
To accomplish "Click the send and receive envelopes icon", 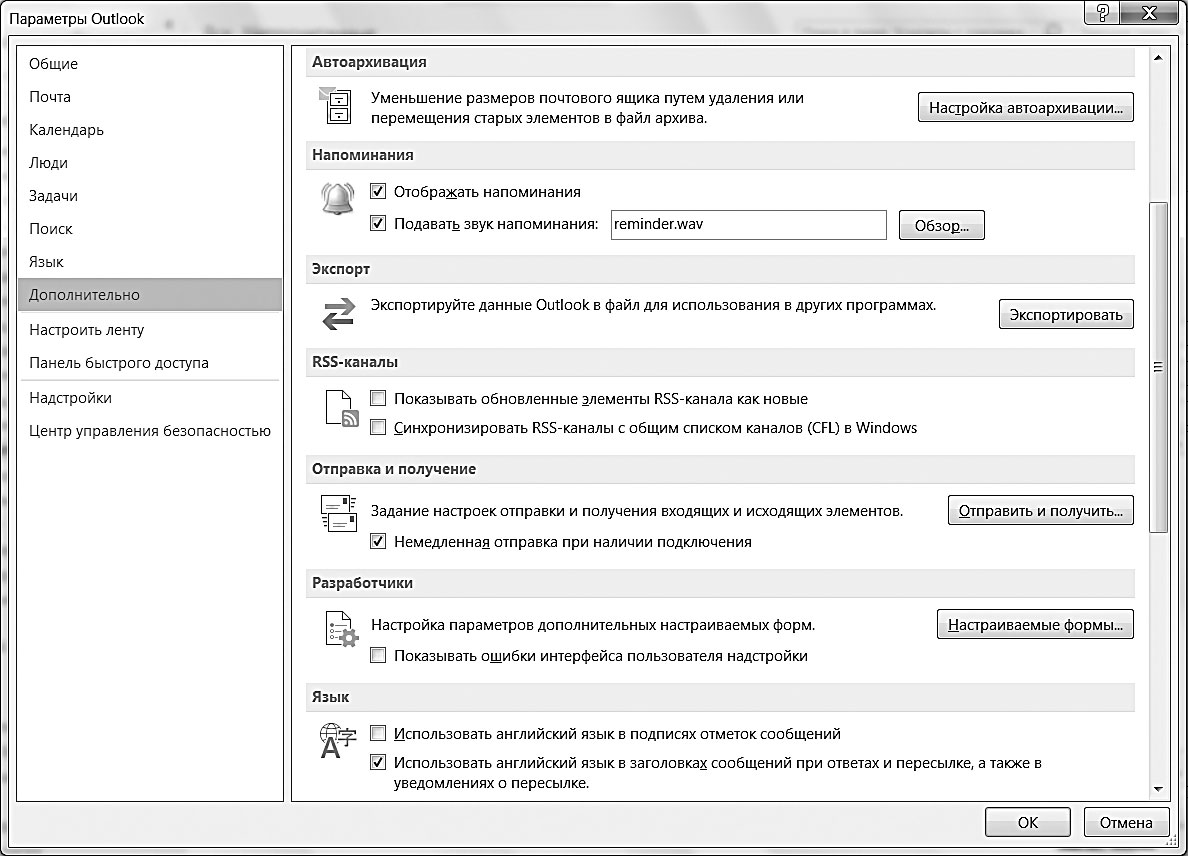I will tap(339, 513).
